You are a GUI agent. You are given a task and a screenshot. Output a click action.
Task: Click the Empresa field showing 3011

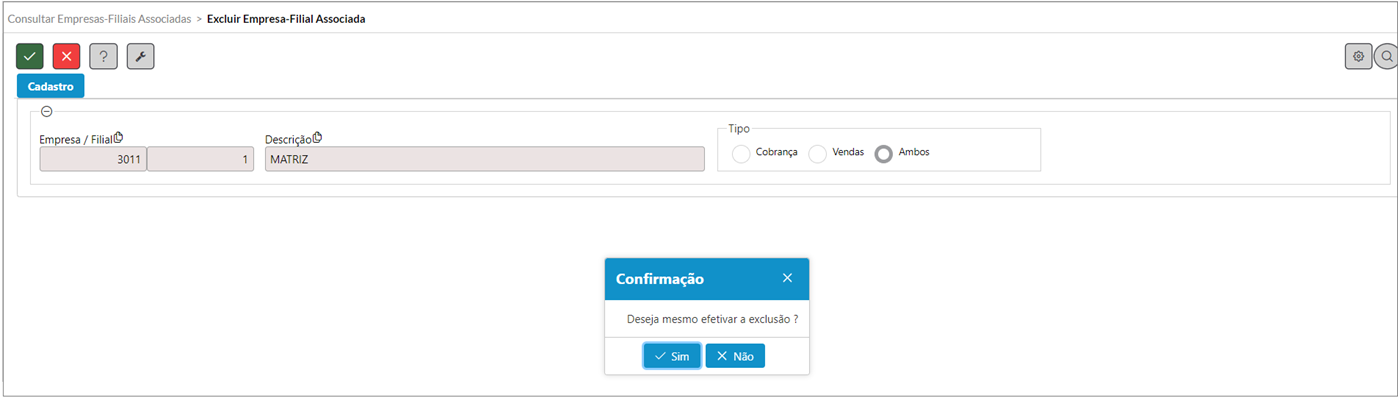tap(93, 159)
